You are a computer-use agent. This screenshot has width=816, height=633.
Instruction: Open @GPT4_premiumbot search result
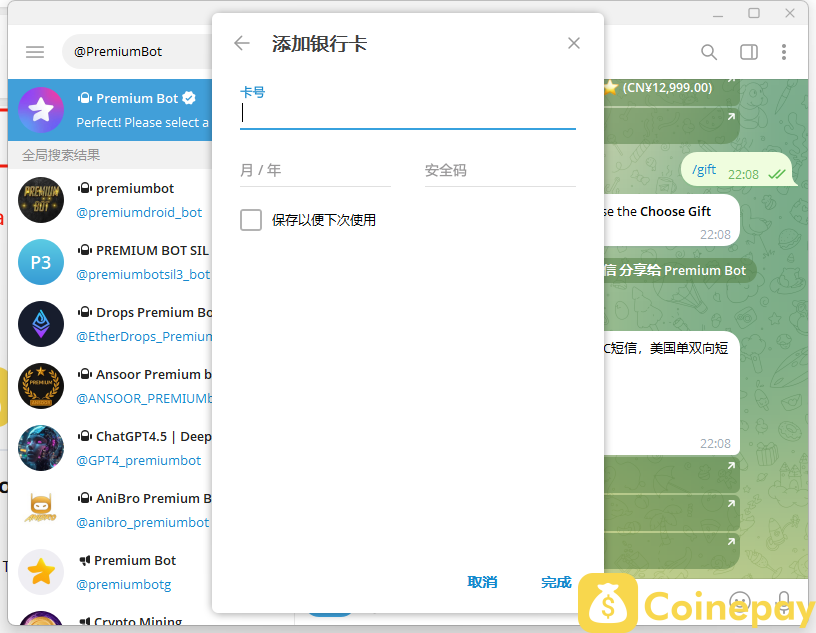coord(138,460)
